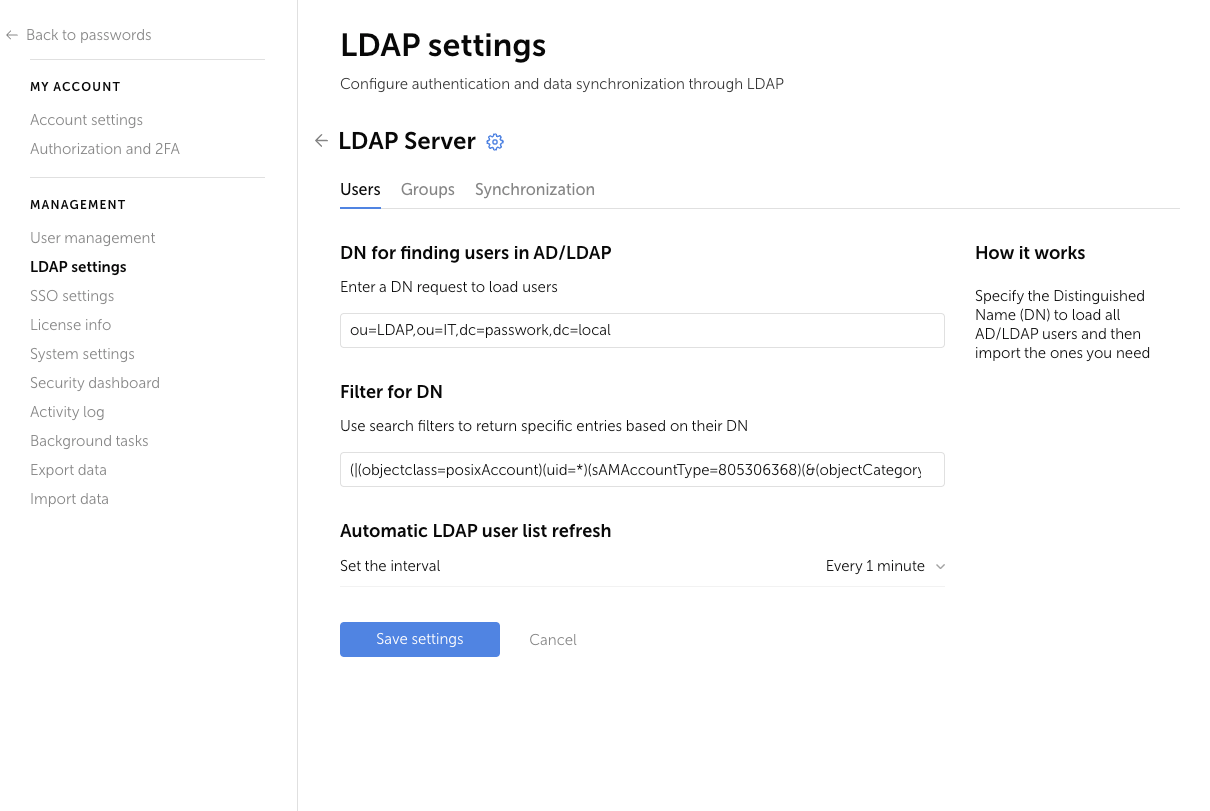
Task: Navigate to User management
Action: point(93,237)
